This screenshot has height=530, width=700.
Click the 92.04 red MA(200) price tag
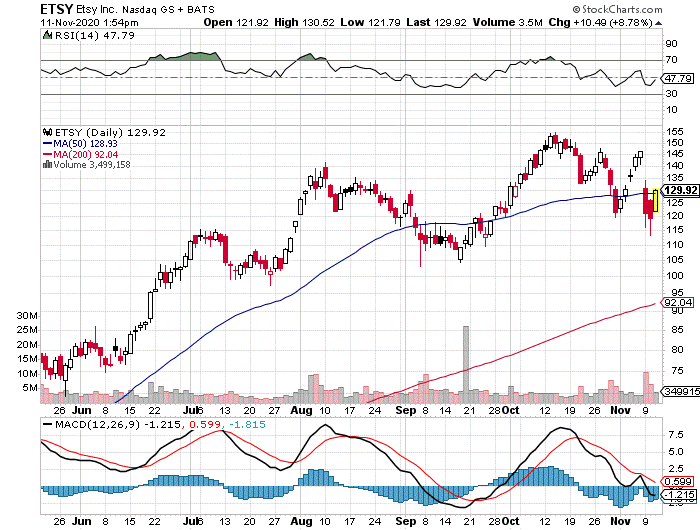pos(678,302)
